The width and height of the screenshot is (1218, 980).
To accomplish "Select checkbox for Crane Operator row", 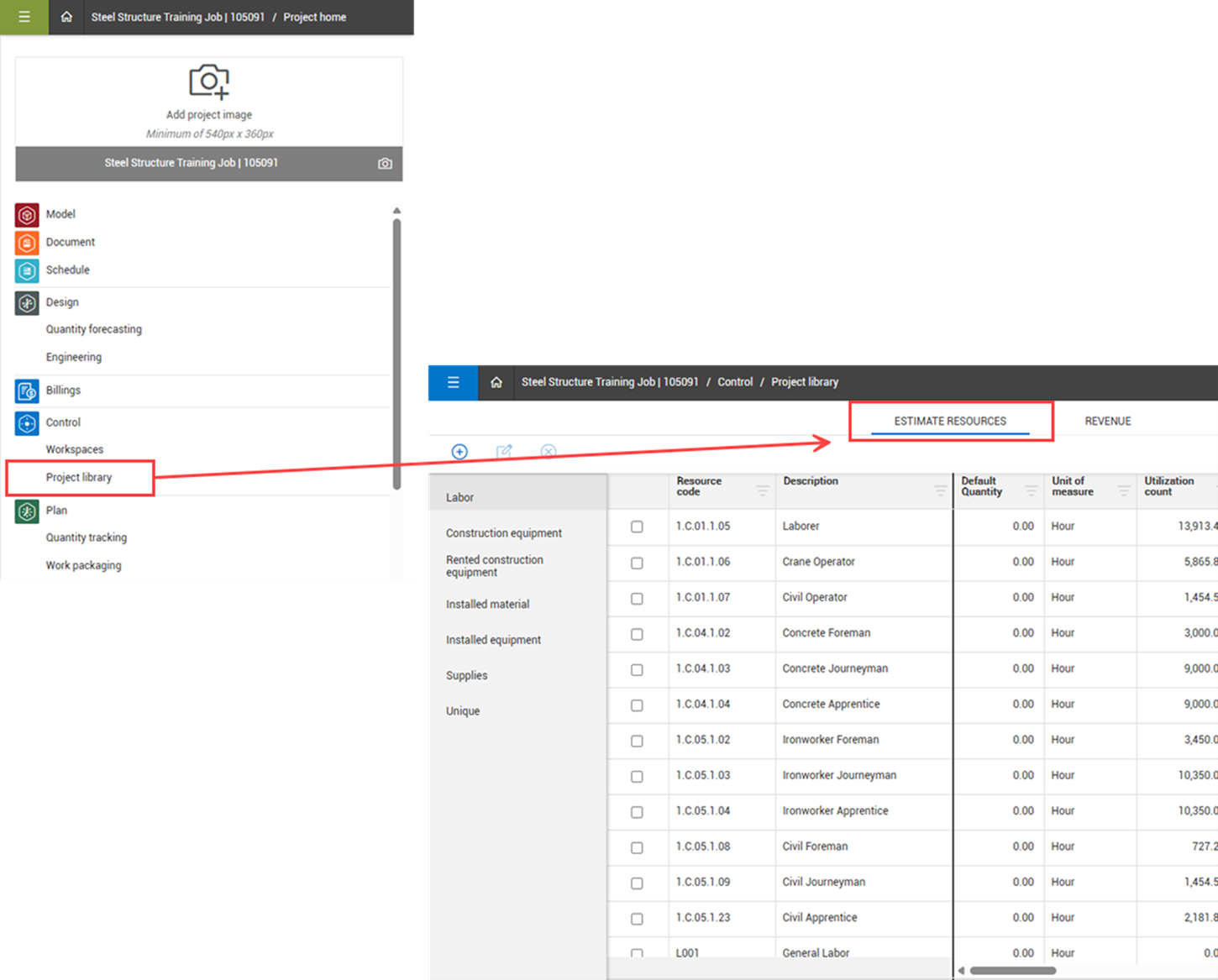I will click(x=637, y=563).
